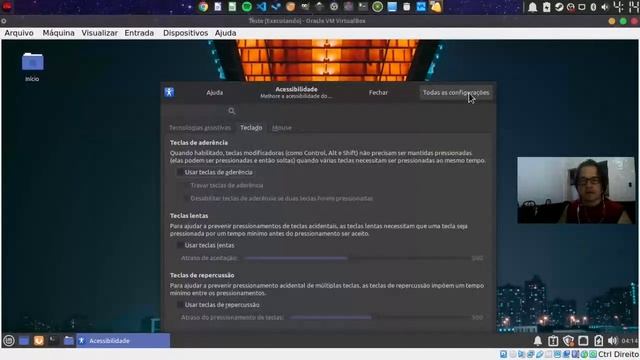This screenshot has height=360, width=640.
Task: Adjust the Atraso do pressionamento de teclas slider
Action: 380,317
